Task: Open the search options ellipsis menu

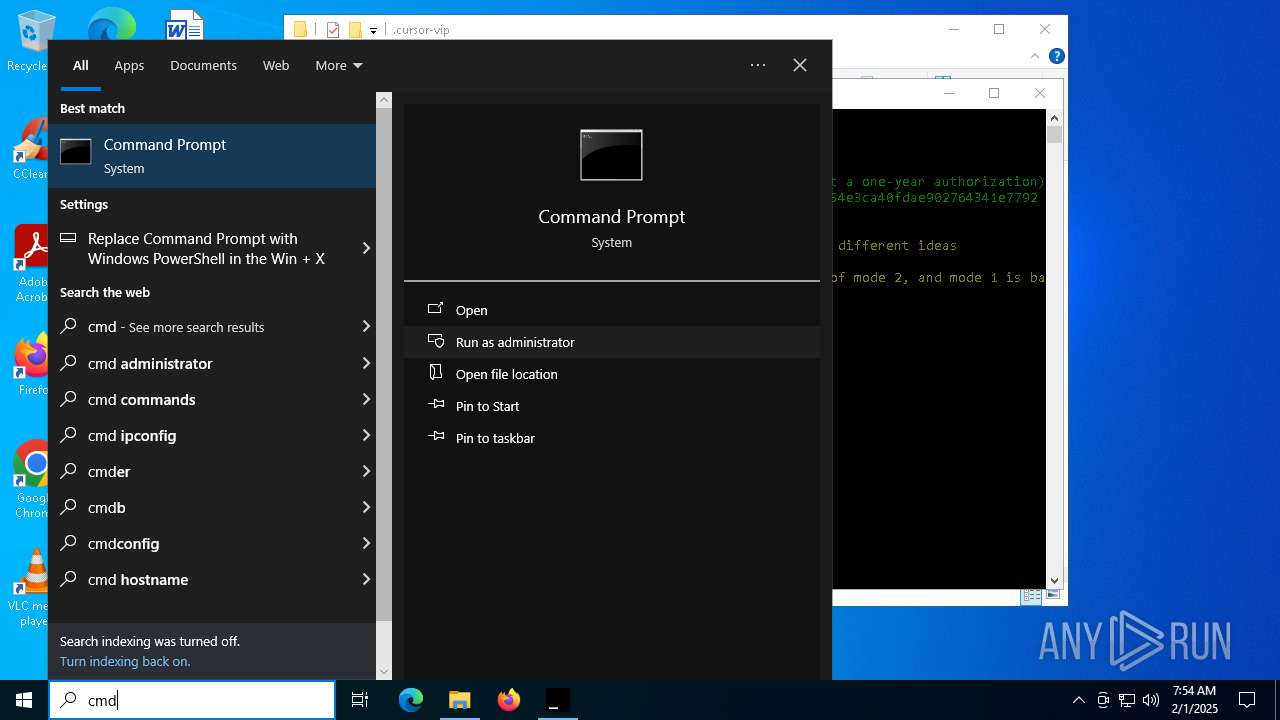Action: (x=758, y=65)
